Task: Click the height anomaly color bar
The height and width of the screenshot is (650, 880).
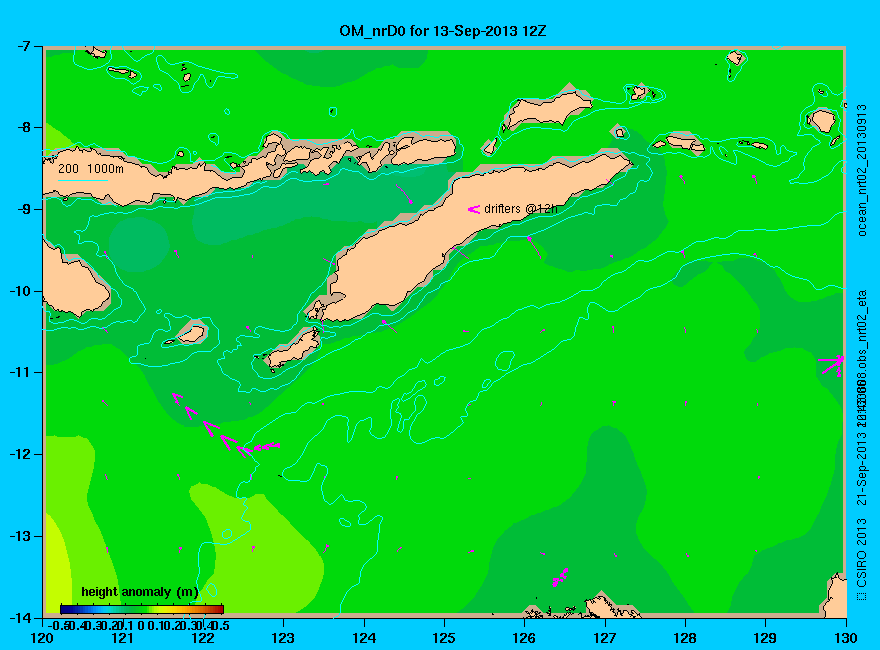Action: click(x=142, y=609)
